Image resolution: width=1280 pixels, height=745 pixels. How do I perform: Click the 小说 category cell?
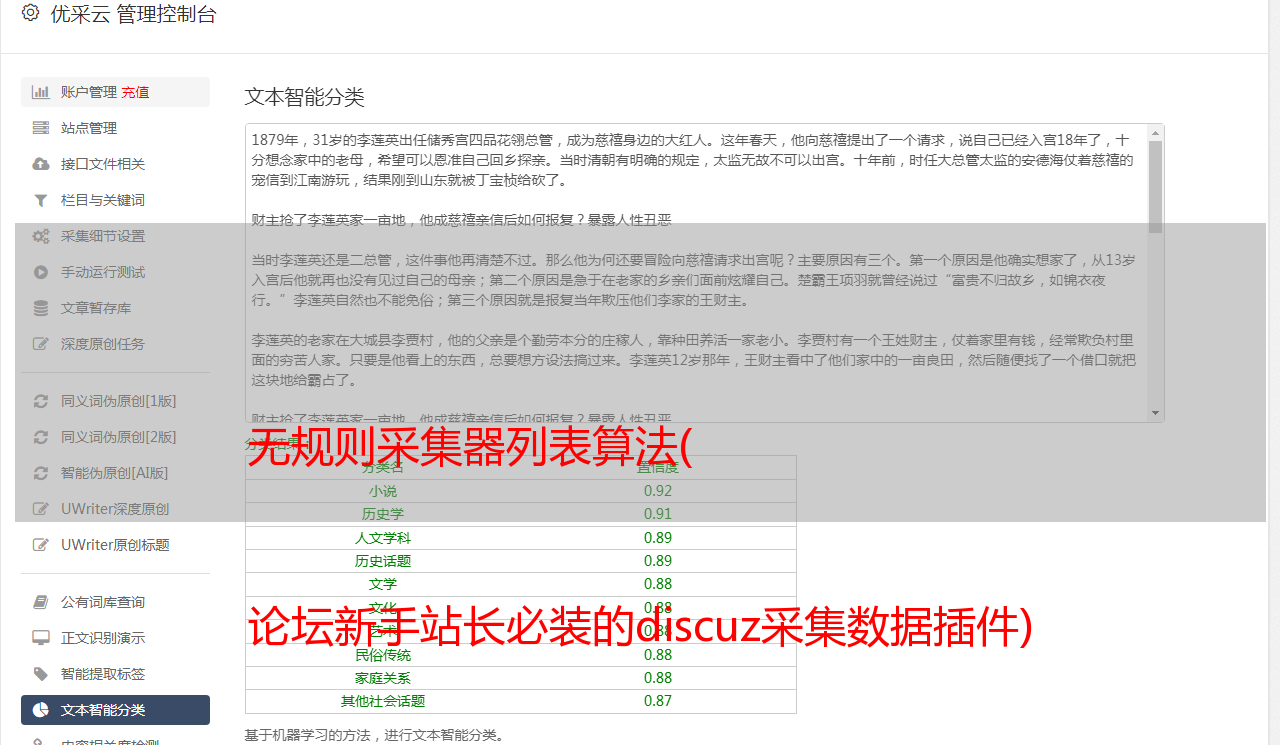[x=383, y=491]
